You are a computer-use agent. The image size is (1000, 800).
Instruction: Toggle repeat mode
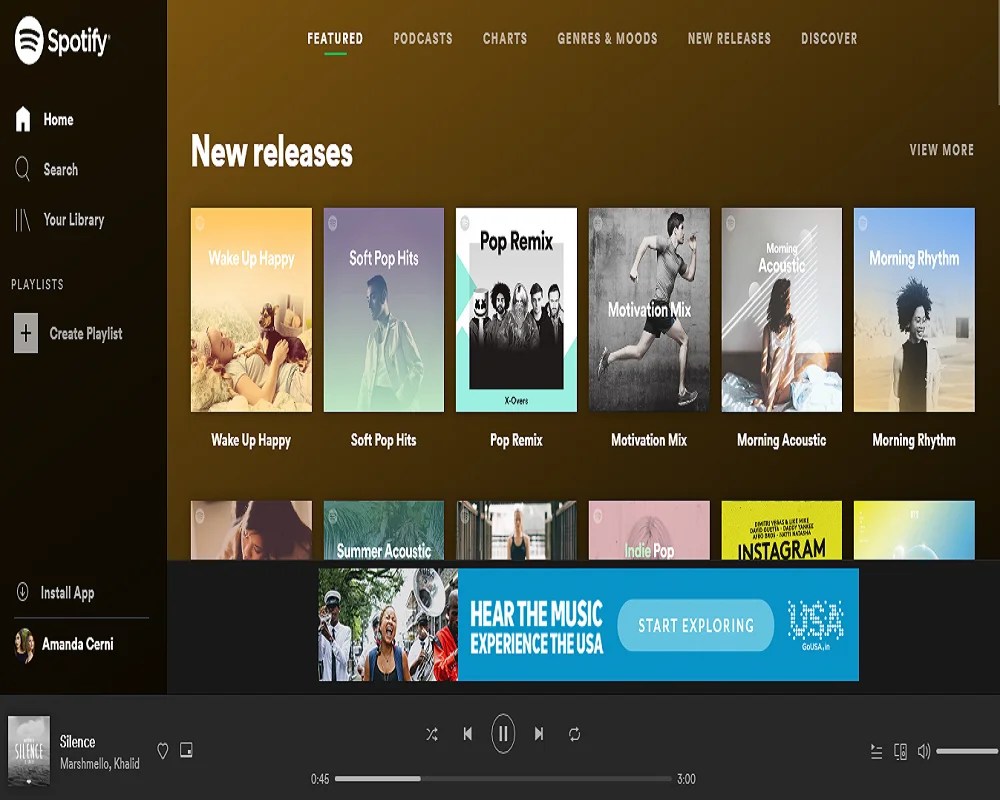click(575, 734)
